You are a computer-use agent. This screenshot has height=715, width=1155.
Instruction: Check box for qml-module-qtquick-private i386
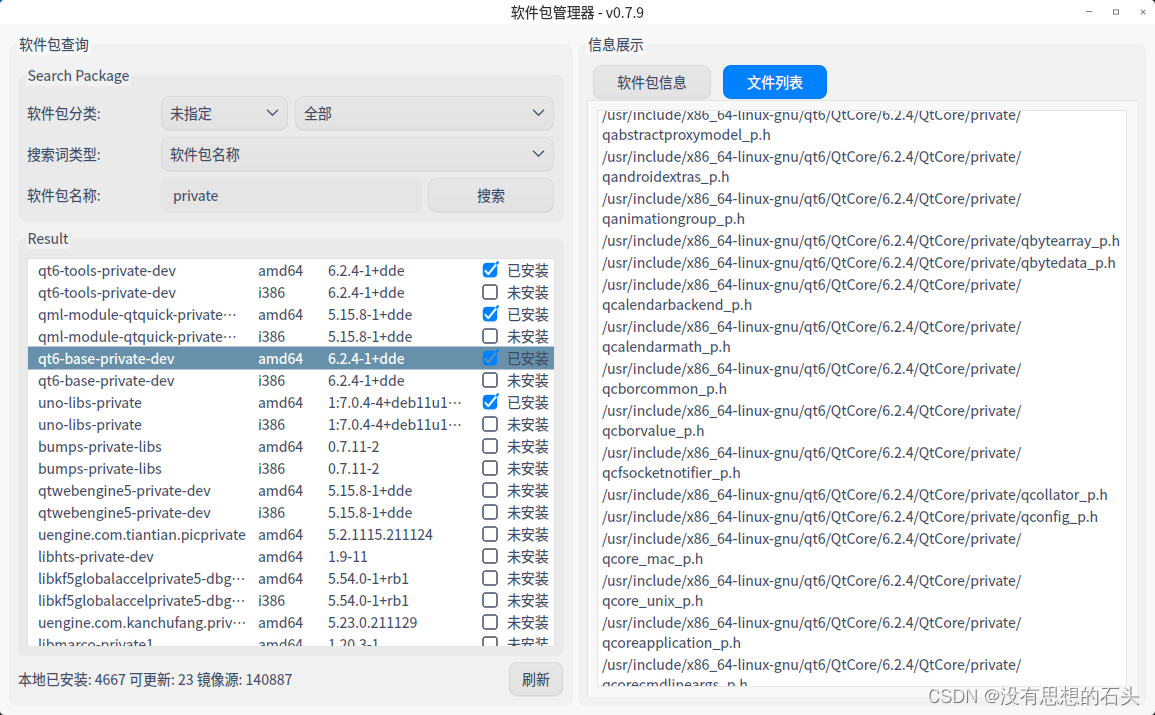[490, 336]
